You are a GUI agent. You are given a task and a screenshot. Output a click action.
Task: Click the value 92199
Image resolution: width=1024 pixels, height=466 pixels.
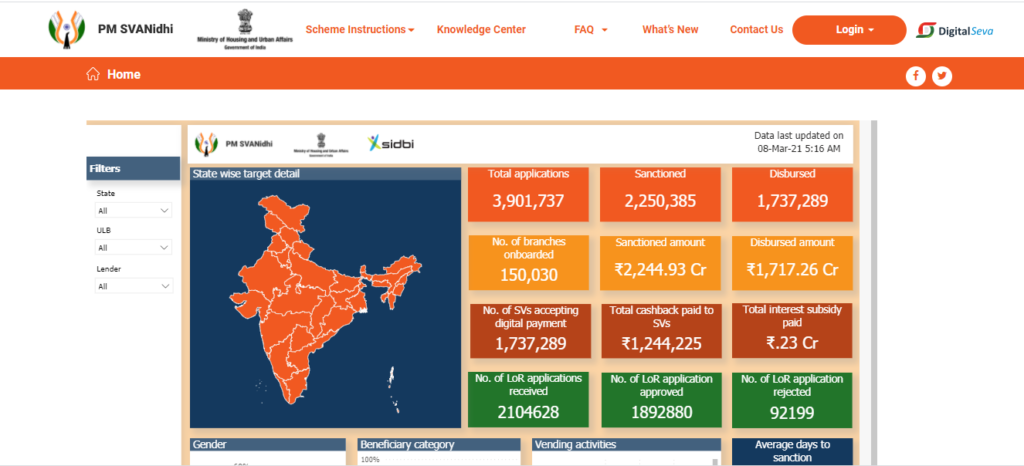click(x=792, y=413)
